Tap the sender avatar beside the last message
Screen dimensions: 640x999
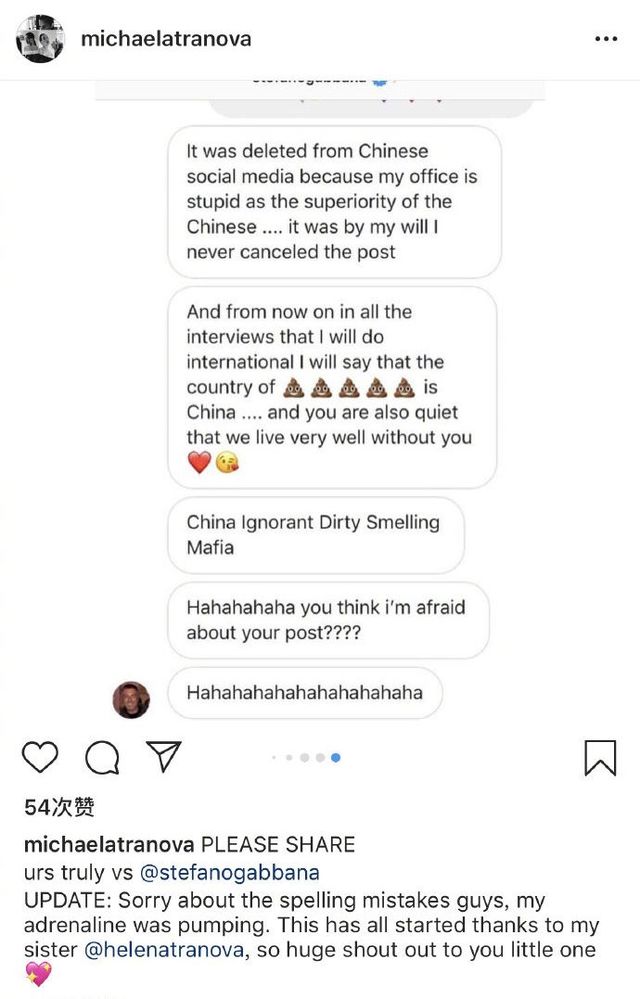click(131, 699)
